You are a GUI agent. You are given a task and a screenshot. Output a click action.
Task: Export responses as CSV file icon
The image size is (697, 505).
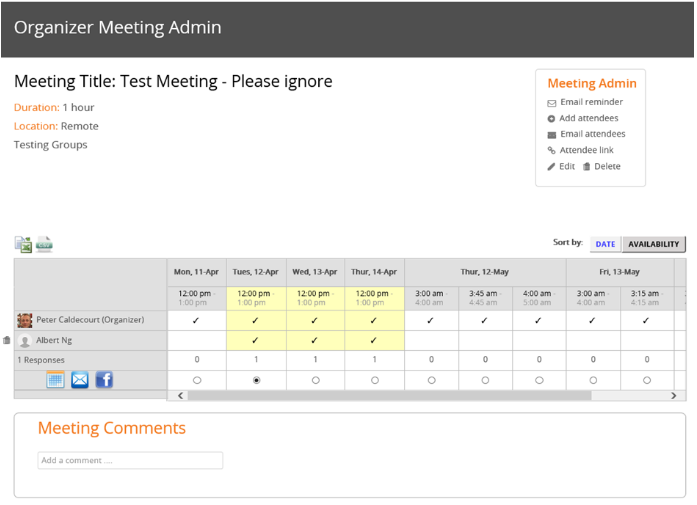click(x=44, y=244)
